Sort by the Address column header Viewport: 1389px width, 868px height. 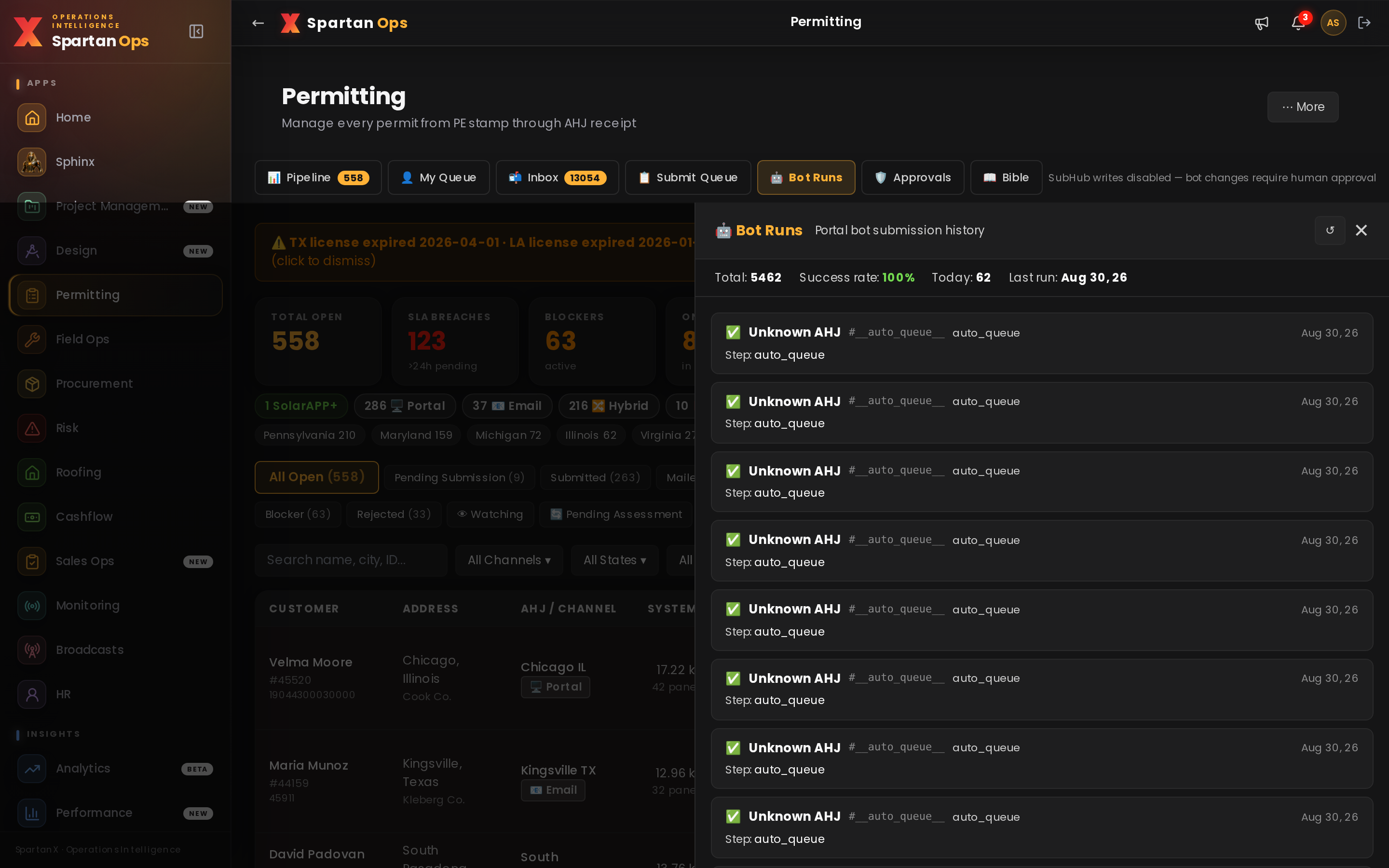click(x=431, y=609)
